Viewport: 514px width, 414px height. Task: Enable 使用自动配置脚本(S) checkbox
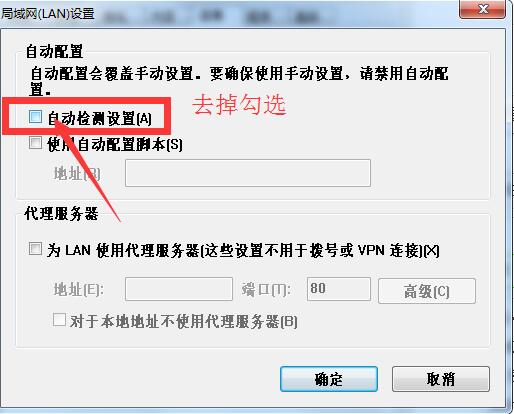point(35,143)
